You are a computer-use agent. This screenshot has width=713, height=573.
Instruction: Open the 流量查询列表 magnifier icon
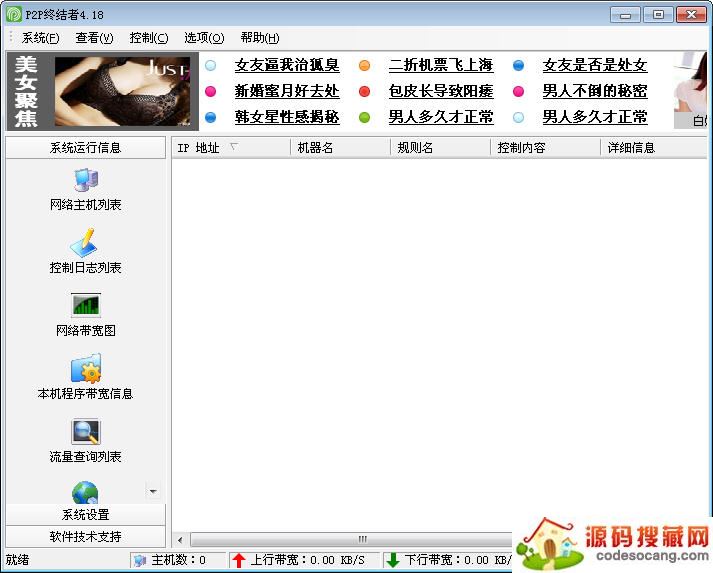pyautogui.click(x=85, y=431)
